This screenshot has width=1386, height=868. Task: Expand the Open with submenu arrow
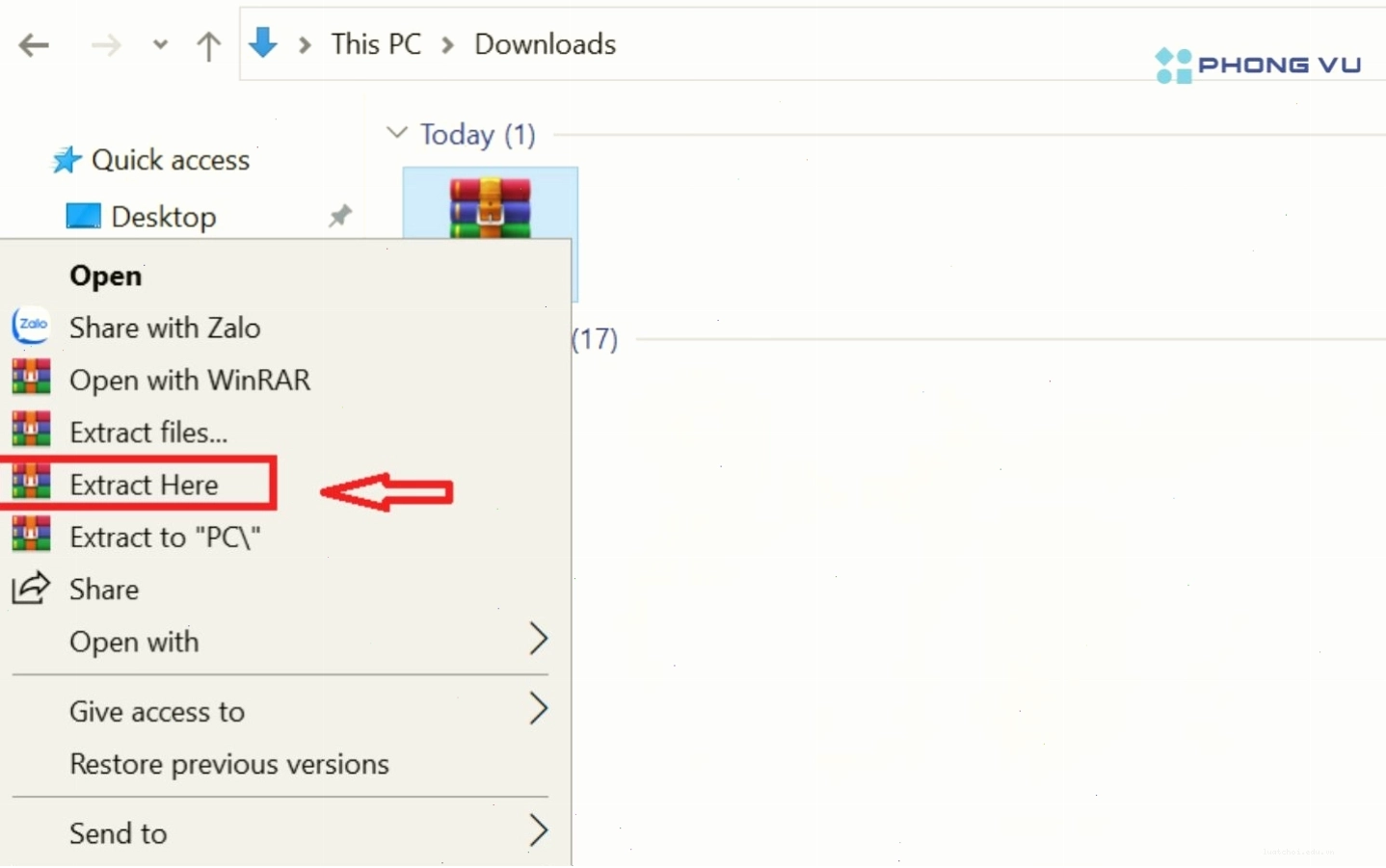point(539,638)
